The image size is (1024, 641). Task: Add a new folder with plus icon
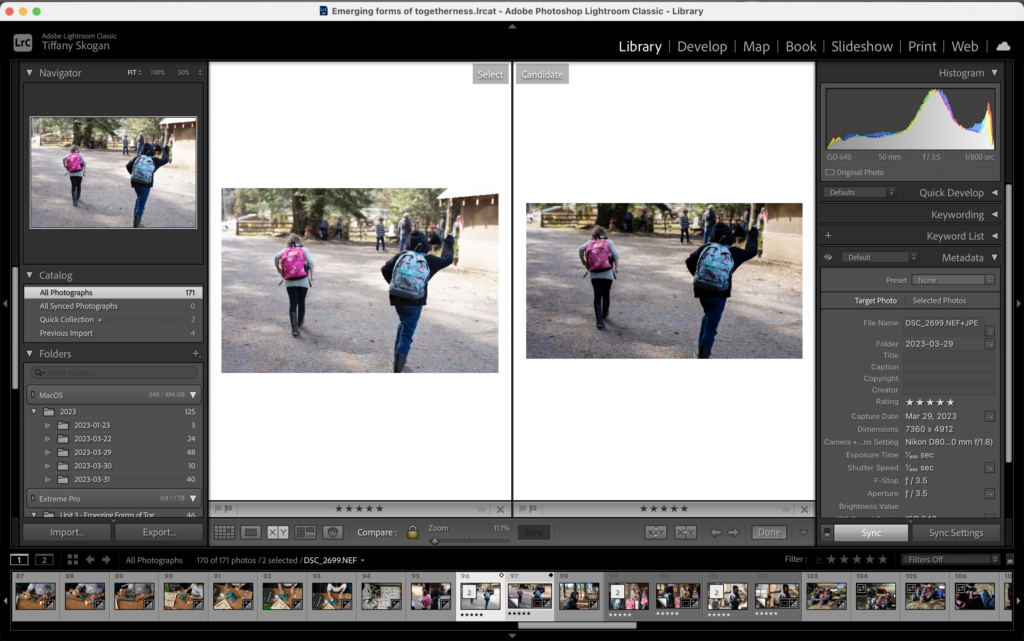click(x=195, y=353)
